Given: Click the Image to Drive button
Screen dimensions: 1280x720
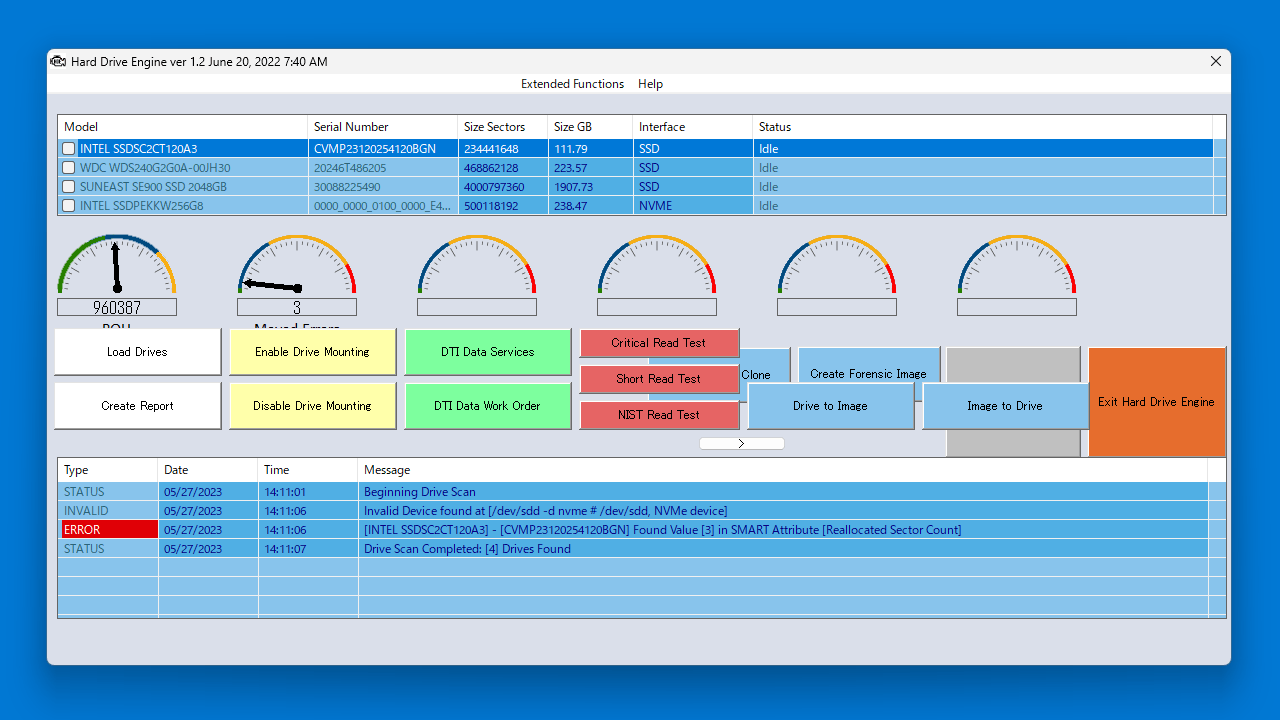Looking at the screenshot, I should point(1004,406).
